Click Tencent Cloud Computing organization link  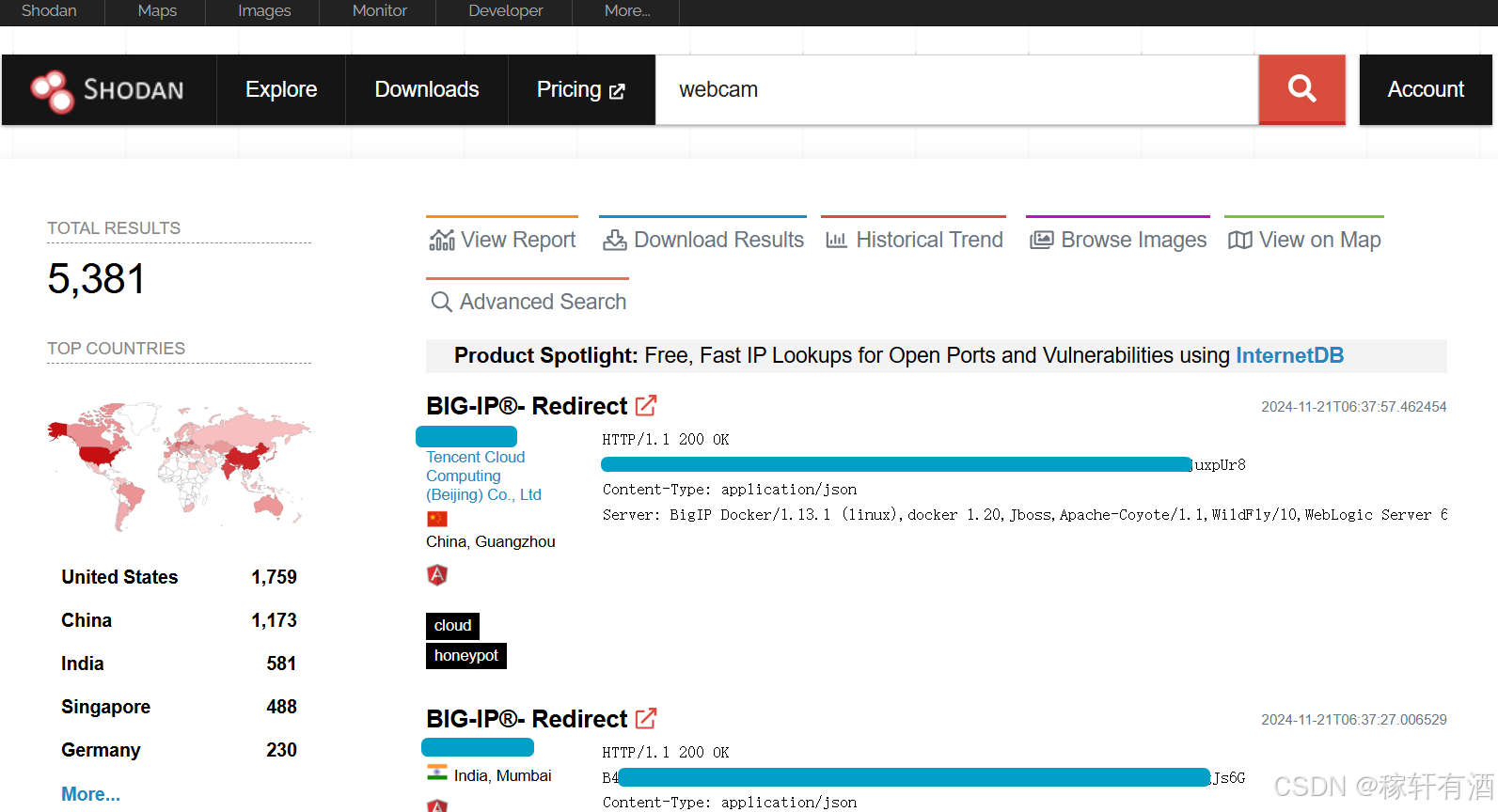[483, 476]
